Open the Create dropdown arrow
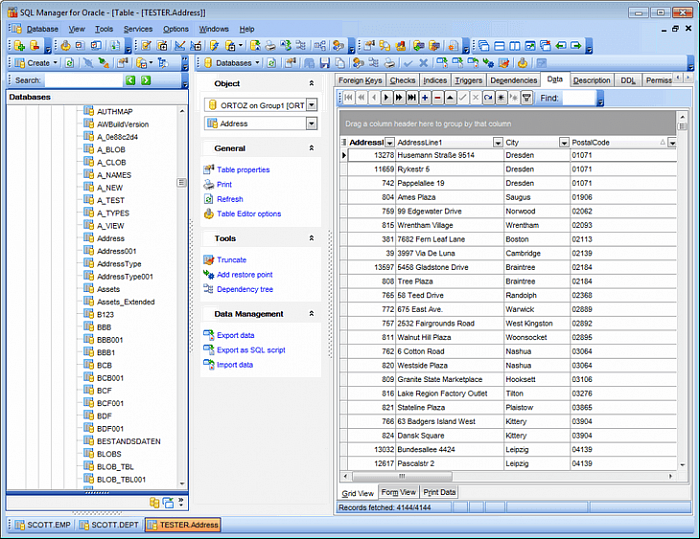 pyautogui.click(x=55, y=63)
